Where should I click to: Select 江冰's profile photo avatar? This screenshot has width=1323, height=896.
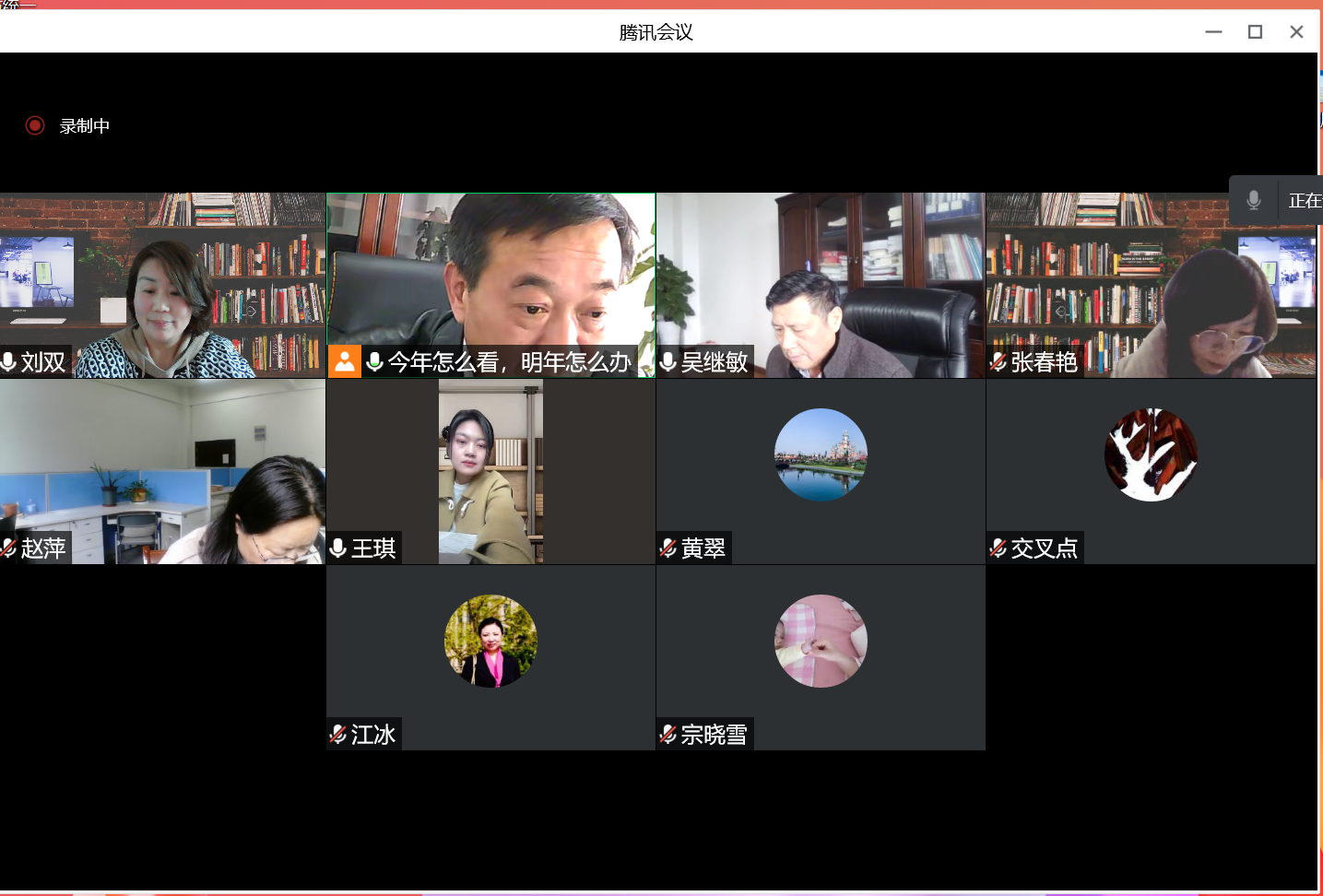(490, 641)
